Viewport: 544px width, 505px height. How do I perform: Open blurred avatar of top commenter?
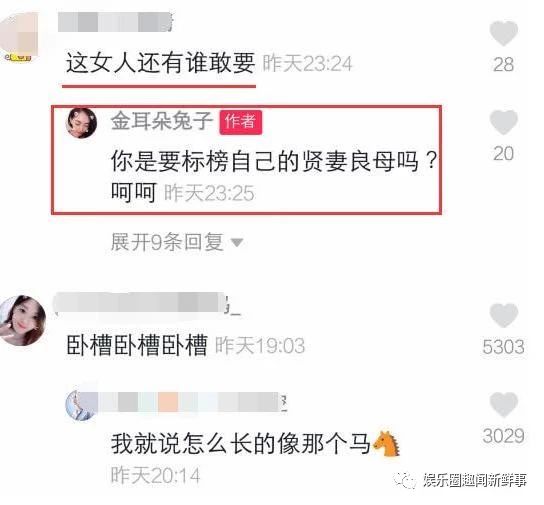tap(18, 37)
